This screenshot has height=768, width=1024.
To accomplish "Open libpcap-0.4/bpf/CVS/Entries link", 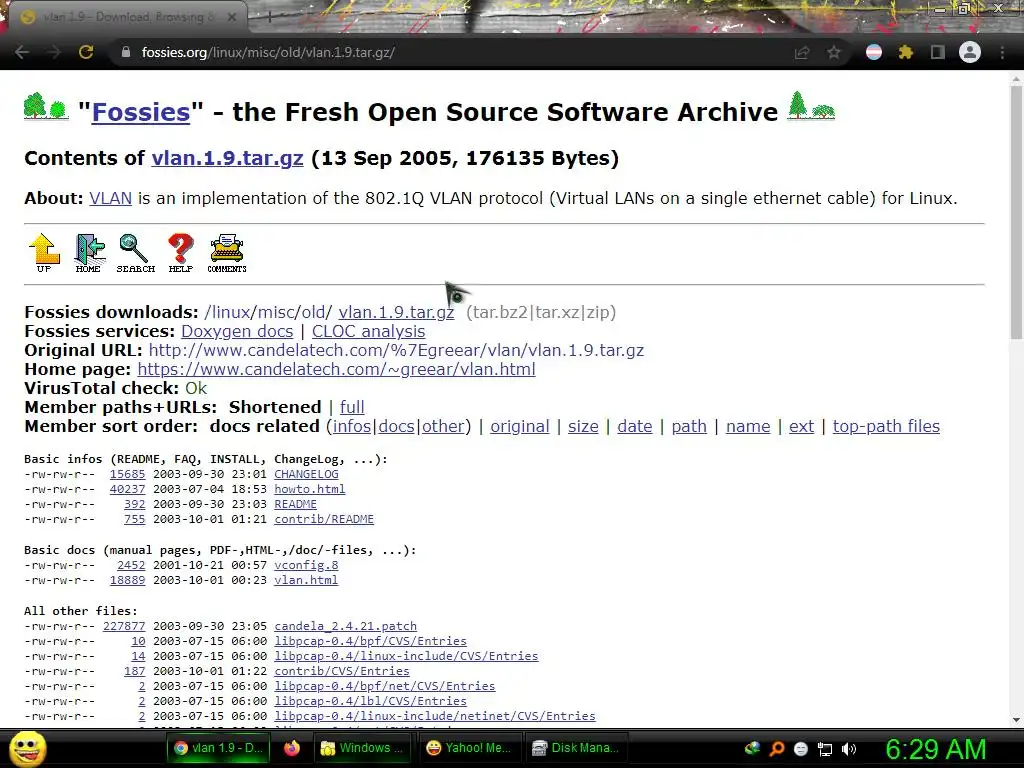I will [x=370, y=641].
